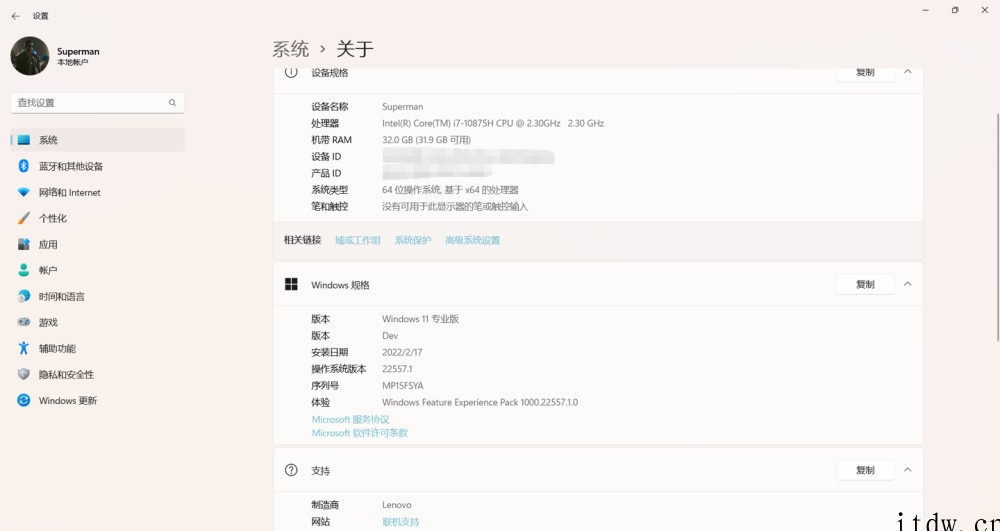Click the accessibility figure icon
Viewport: 1000px width, 531px height.
coord(24,349)
